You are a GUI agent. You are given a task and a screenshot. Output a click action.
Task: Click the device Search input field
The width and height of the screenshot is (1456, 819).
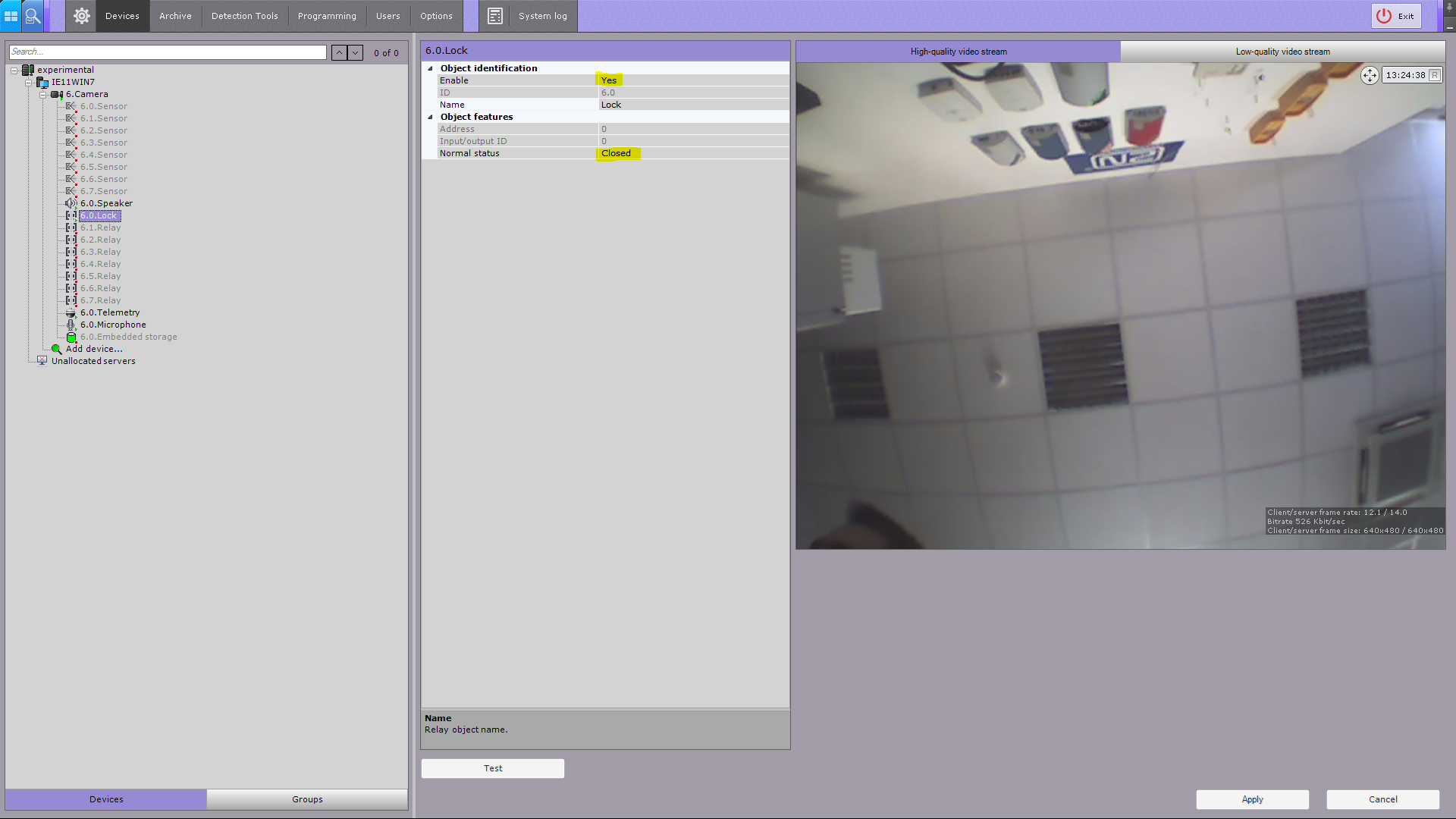pos(167,52)
